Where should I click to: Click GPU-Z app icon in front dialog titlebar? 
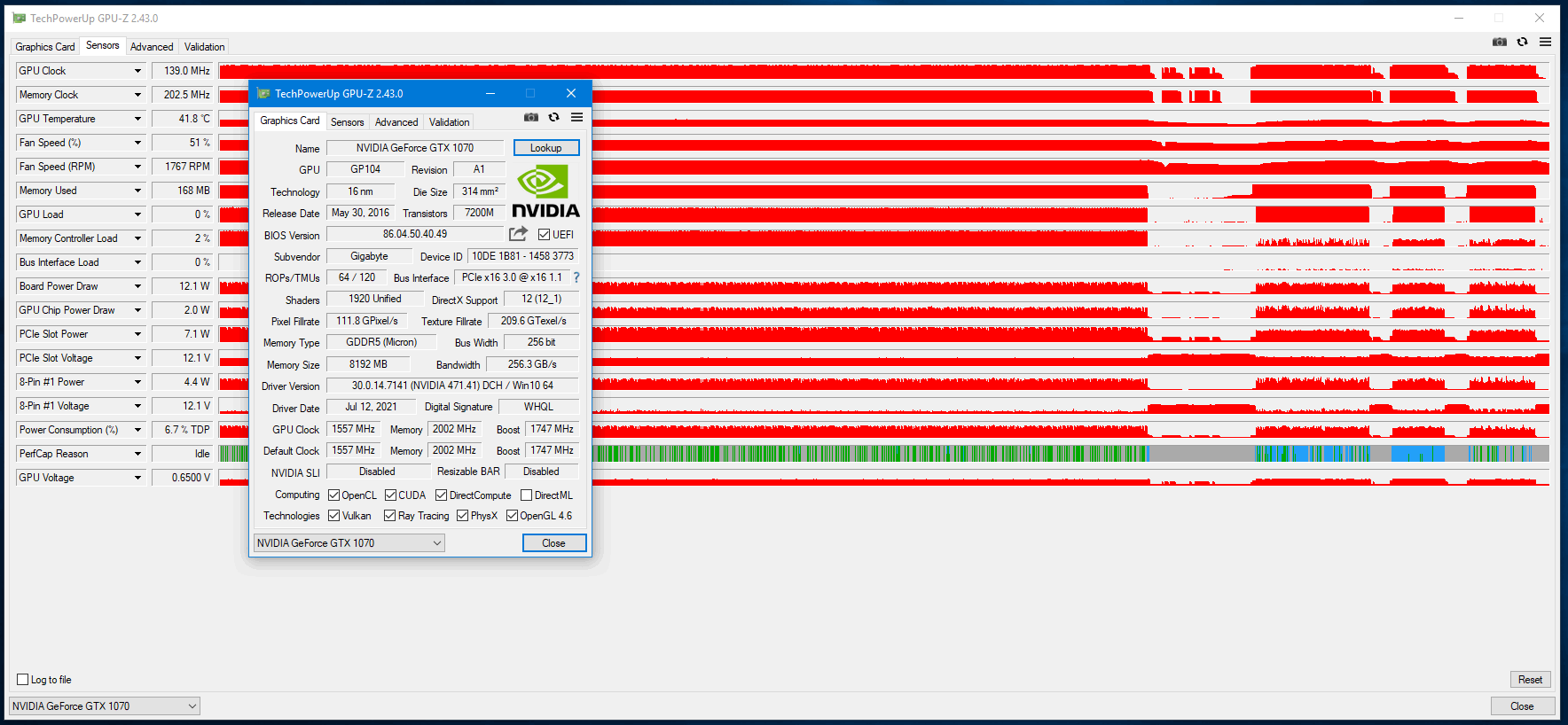pyautogui.click(x=263, y=93)
